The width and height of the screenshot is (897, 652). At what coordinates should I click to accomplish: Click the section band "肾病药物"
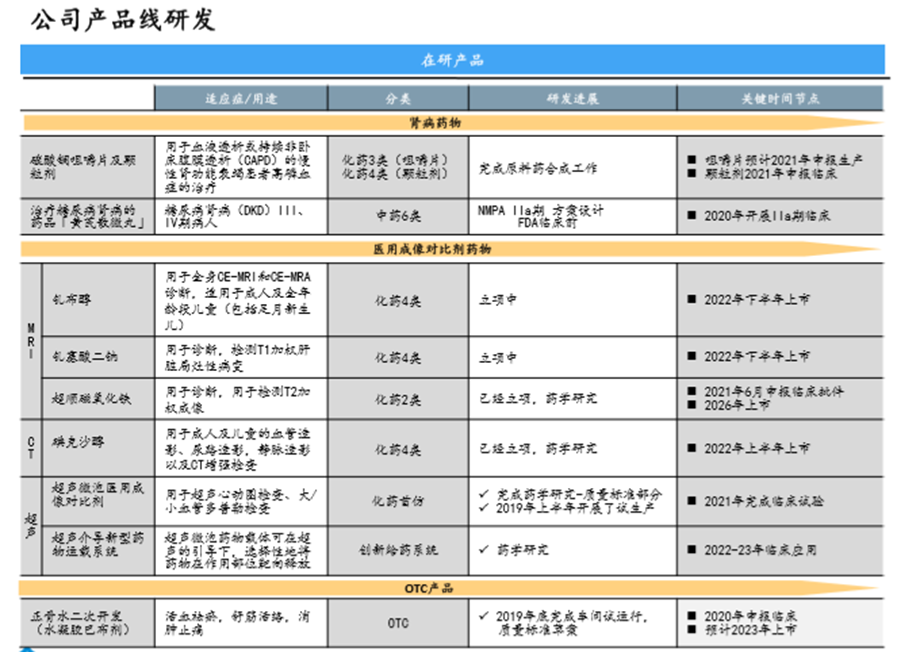452,122
